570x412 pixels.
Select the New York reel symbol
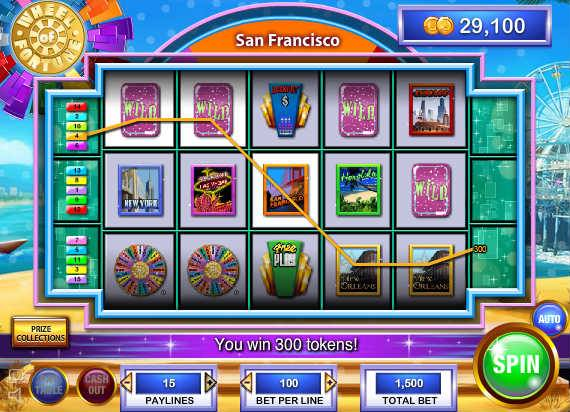[140, 190]
